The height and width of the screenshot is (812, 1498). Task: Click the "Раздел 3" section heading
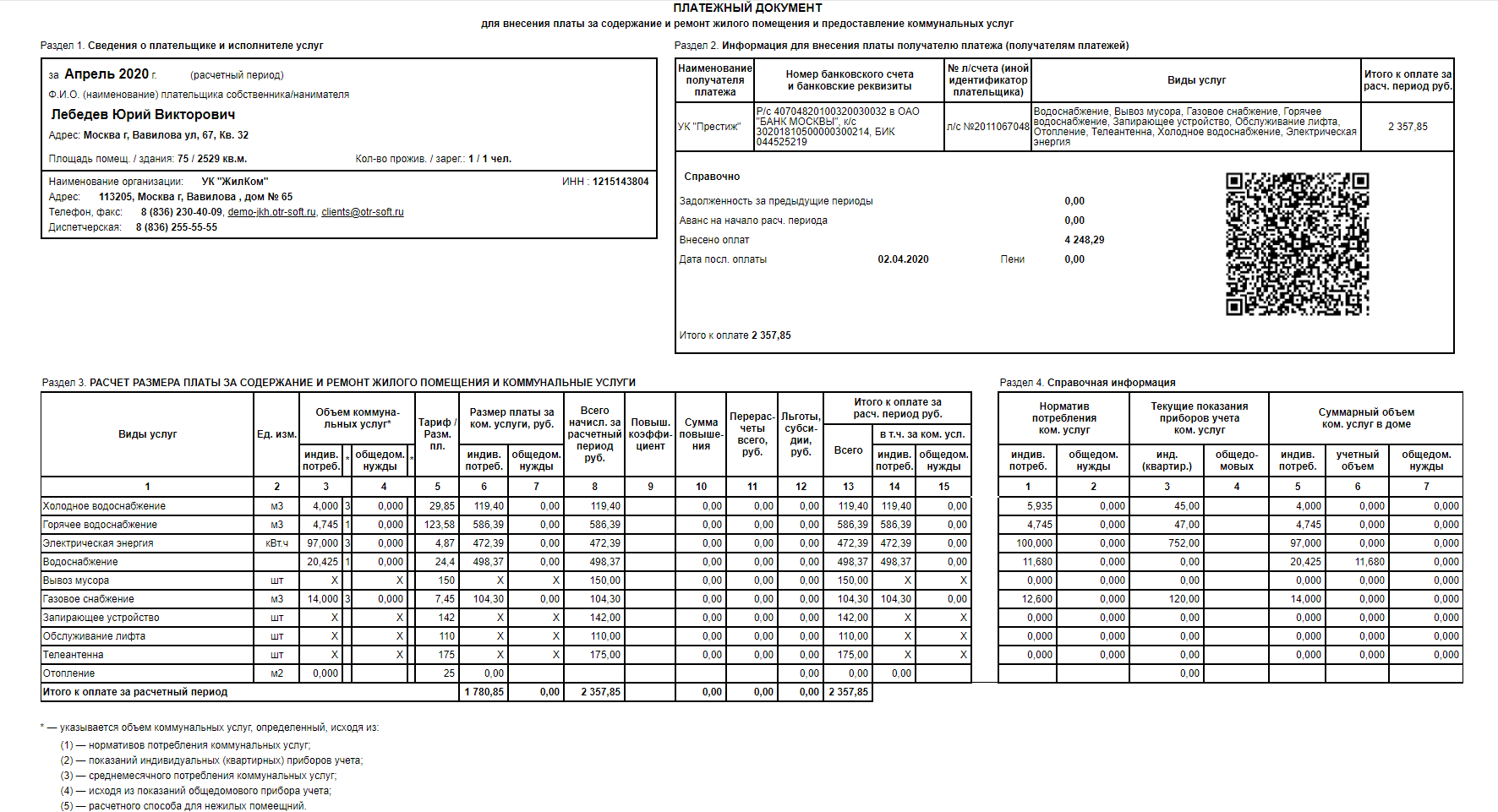[339, 383]
